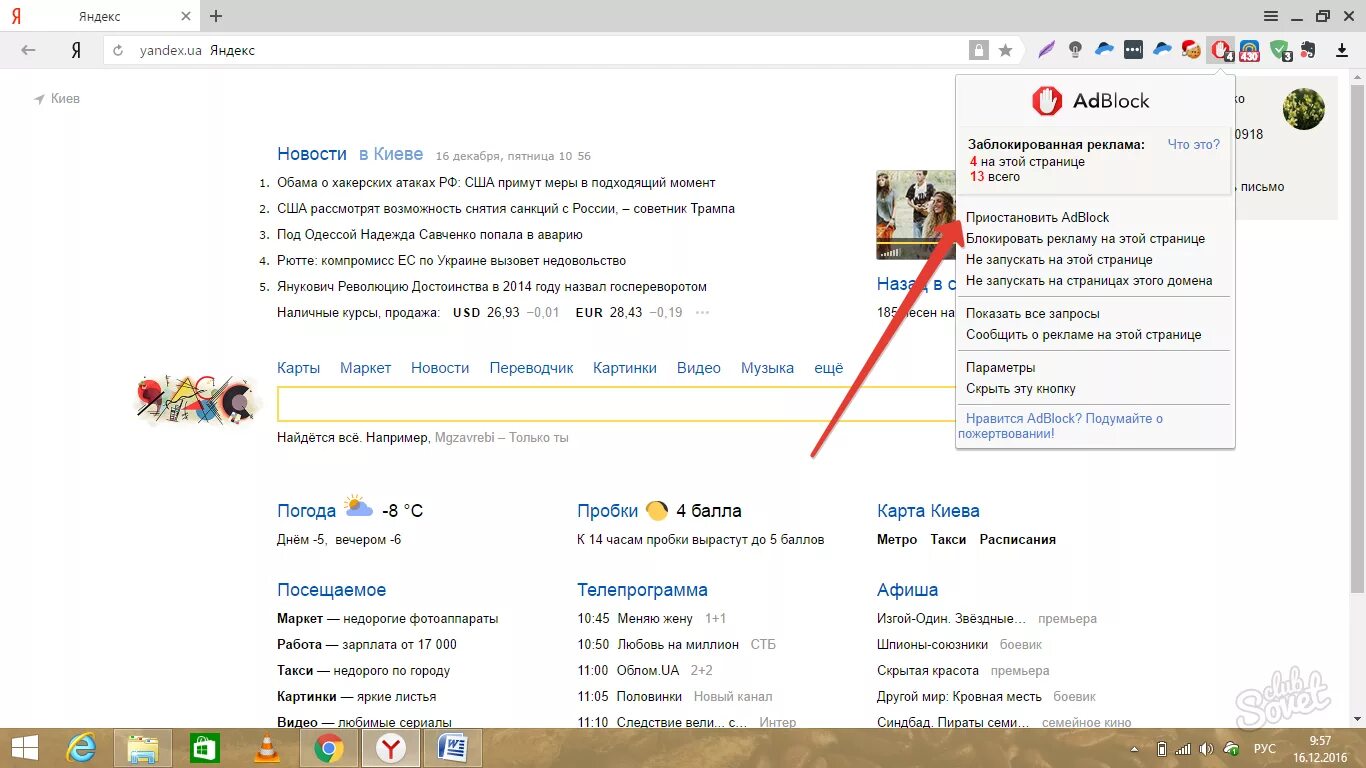Reload the page with refresh icon
The width and height of the screenshot is (1366, 768).
pos(118,50)
